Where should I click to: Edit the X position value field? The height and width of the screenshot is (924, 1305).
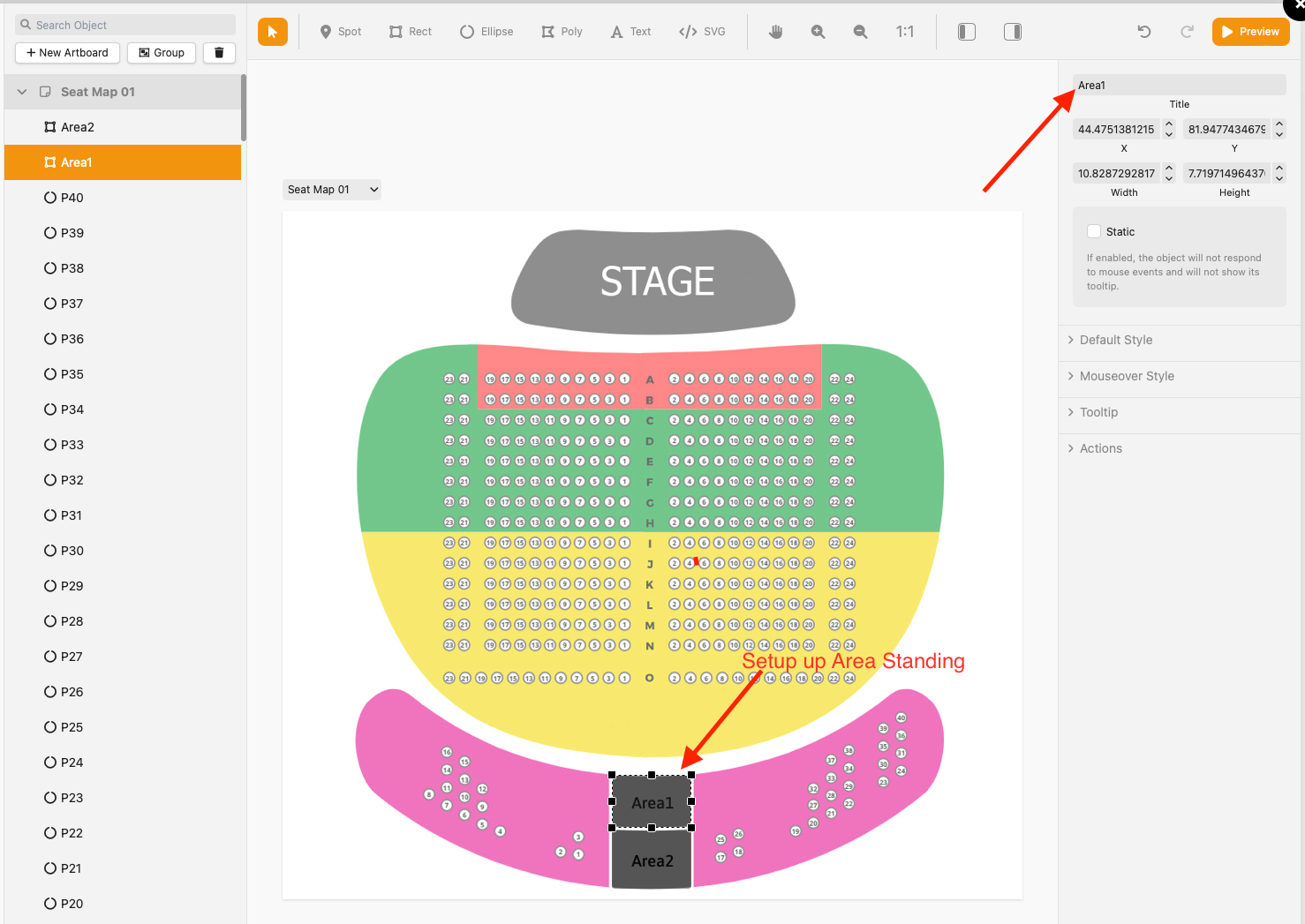1116,129
